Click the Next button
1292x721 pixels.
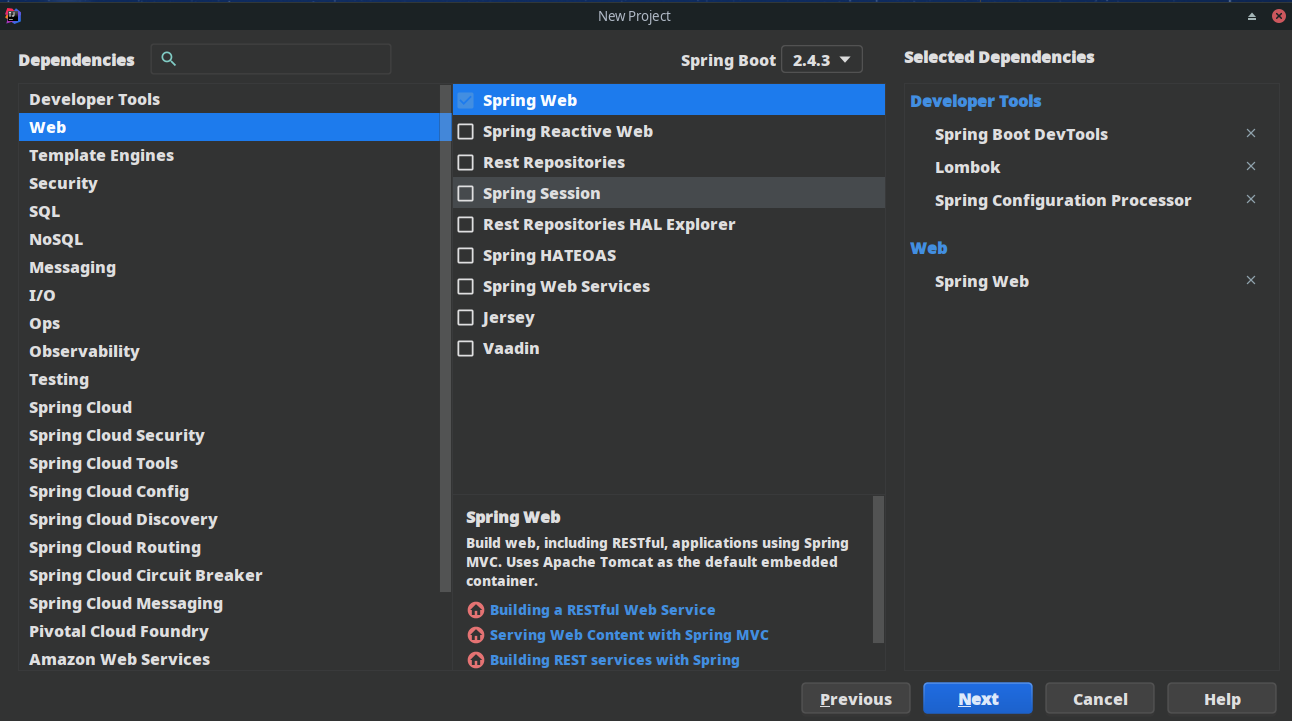pyautogui.click(x=977, y=698)
